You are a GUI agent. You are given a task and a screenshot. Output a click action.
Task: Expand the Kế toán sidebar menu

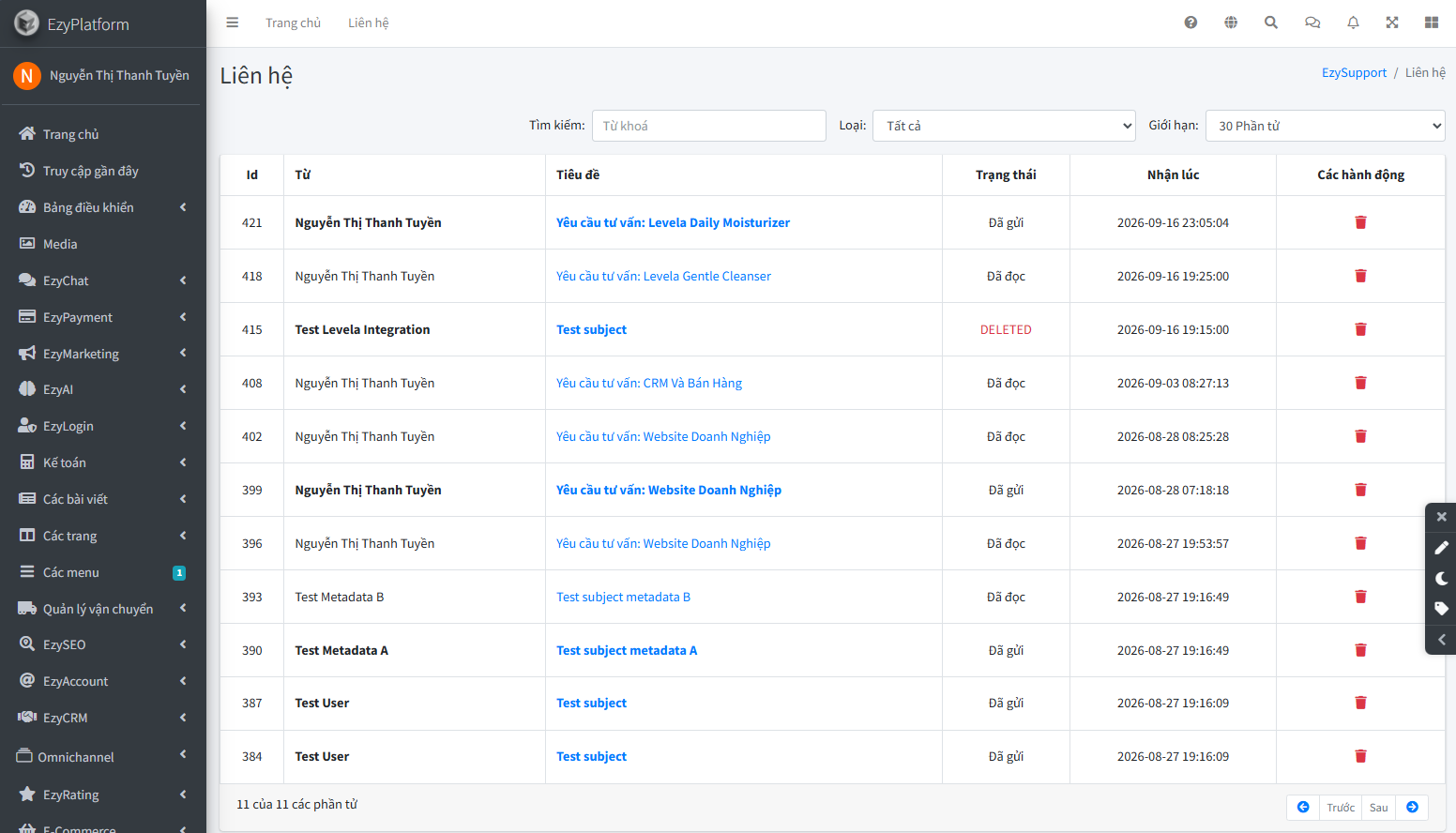[x=103, y=462]
